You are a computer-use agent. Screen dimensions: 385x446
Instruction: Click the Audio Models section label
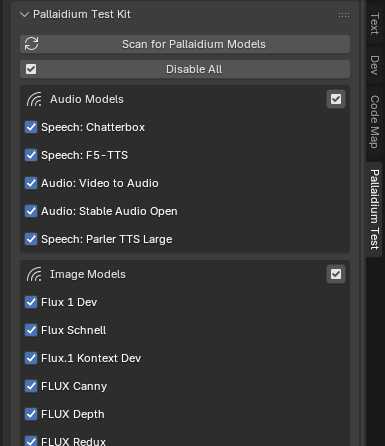click(x=87, y=99)
